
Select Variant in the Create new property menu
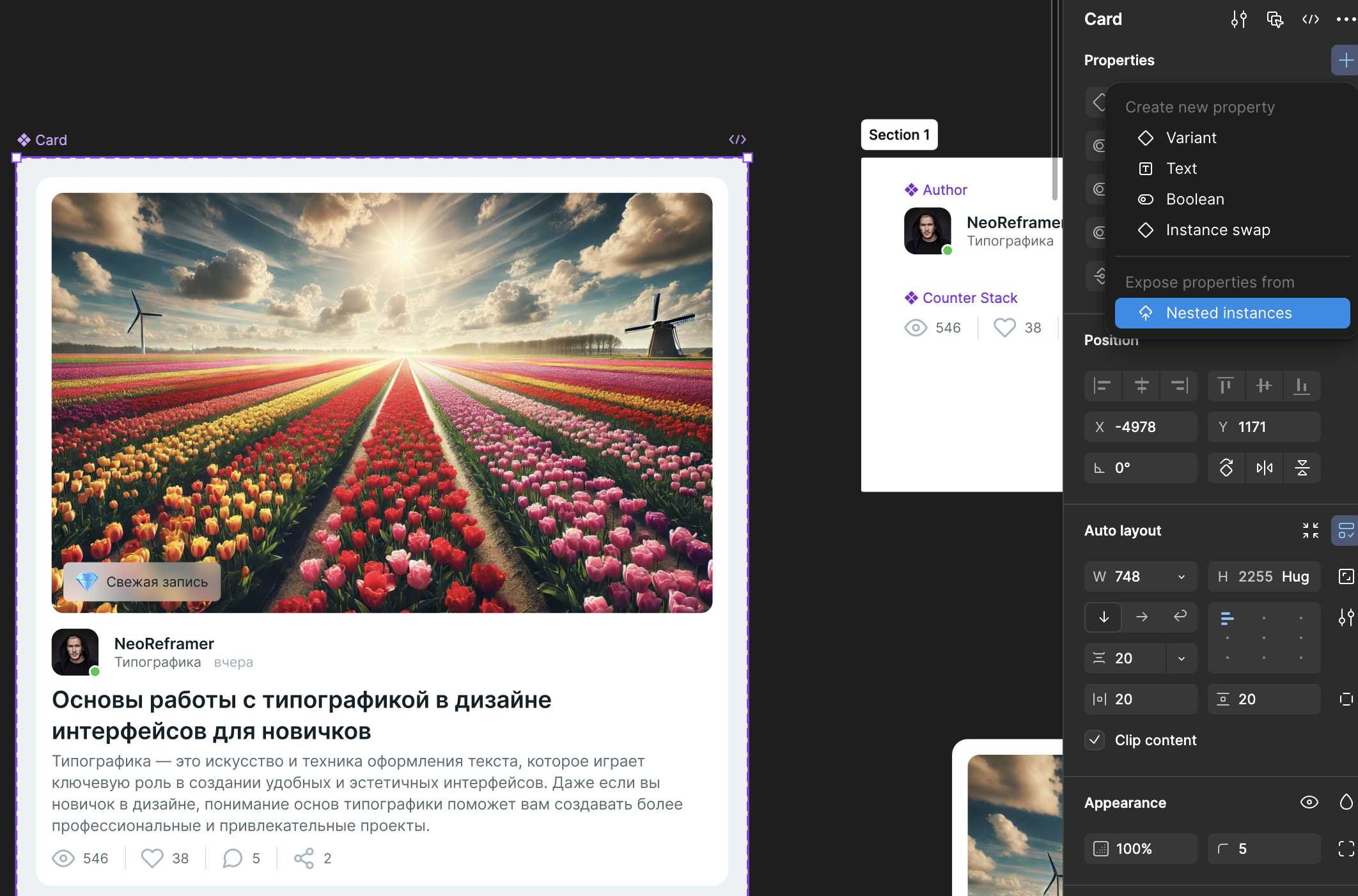coord(1192,137)
